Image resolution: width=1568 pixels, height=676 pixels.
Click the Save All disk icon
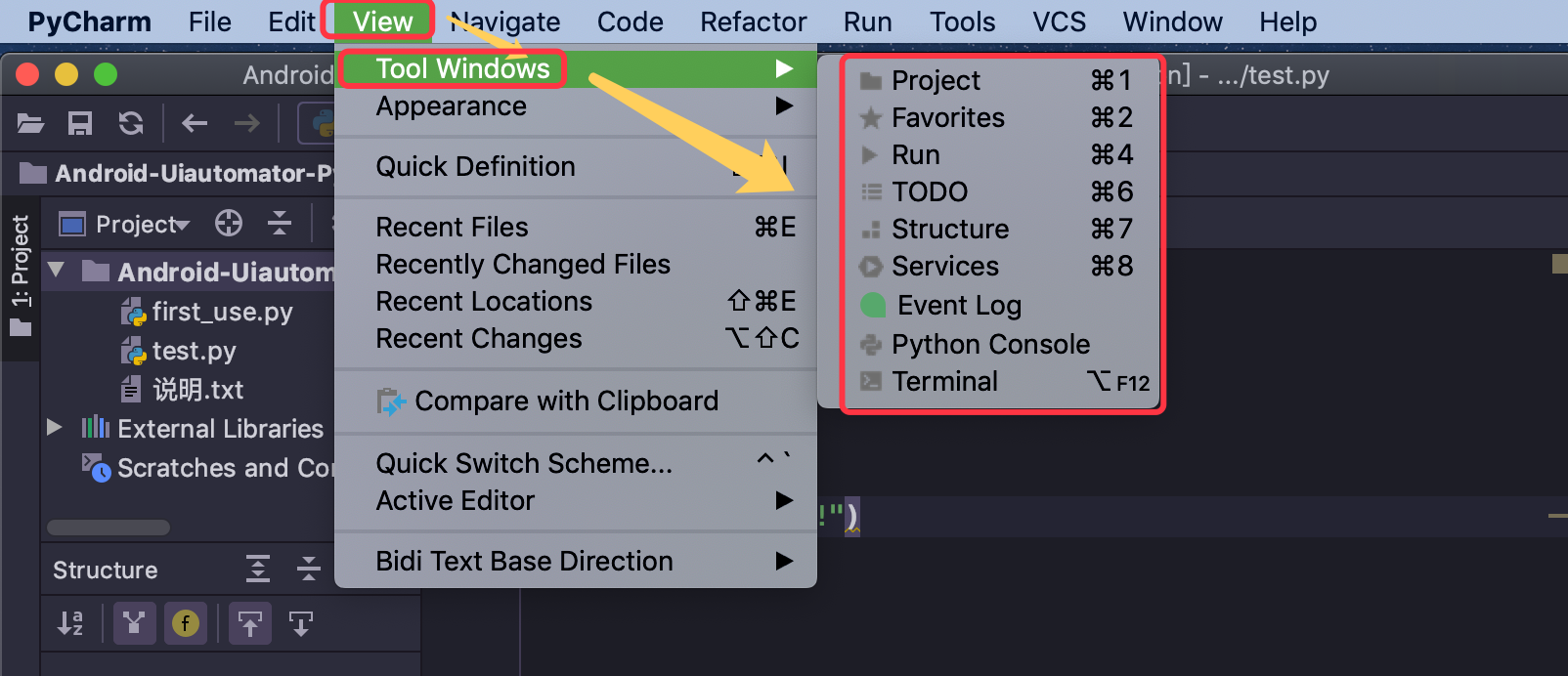(x=80, y=123)
